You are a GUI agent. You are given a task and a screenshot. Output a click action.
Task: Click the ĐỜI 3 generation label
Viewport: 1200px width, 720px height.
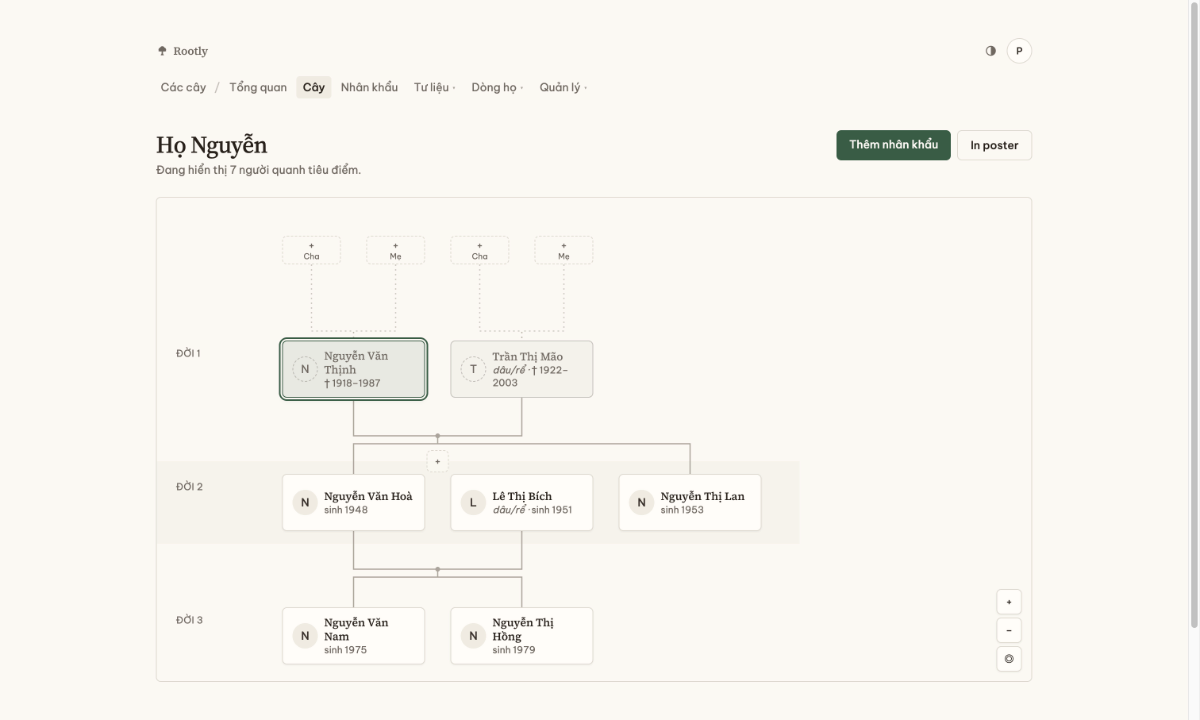pos(190,620)
